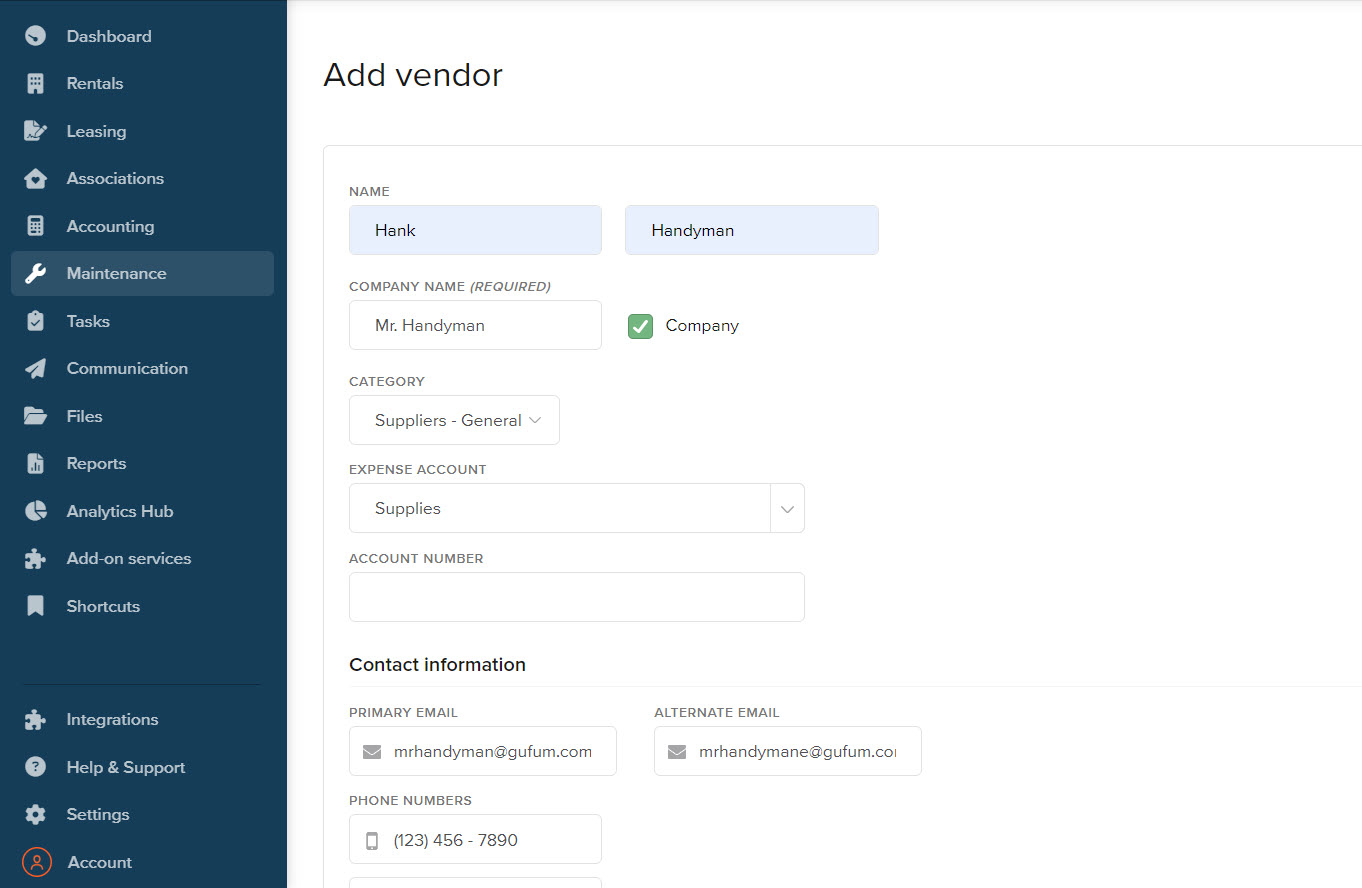Open Help & Support

point(125,767)
